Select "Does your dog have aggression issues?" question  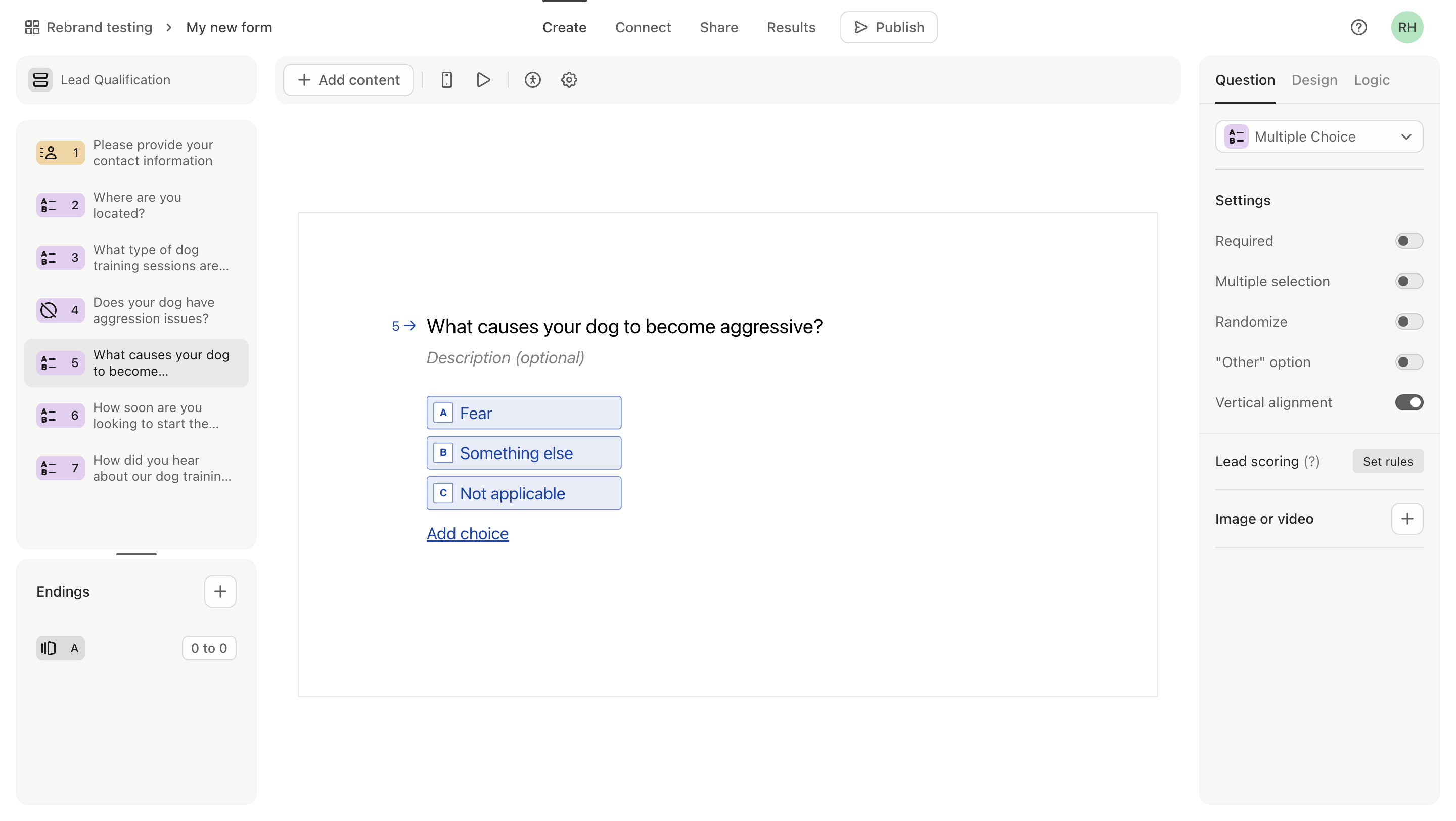[136, 310]
